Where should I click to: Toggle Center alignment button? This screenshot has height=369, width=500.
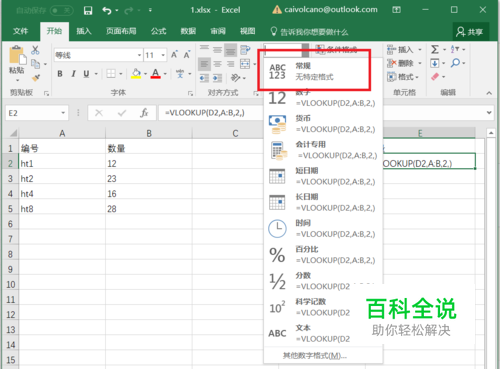[x=217, y=64]
